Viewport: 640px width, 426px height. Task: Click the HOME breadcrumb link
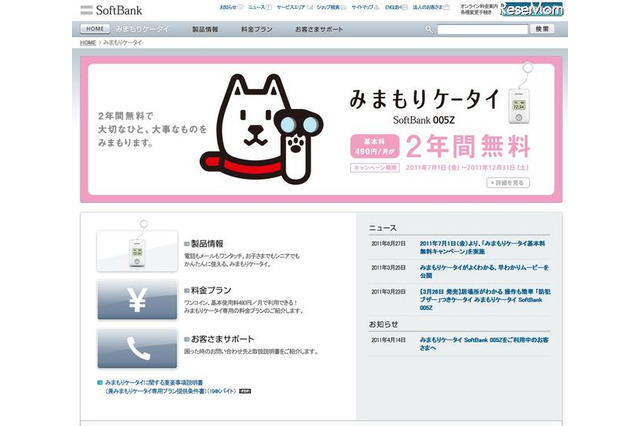click(88, 42)
